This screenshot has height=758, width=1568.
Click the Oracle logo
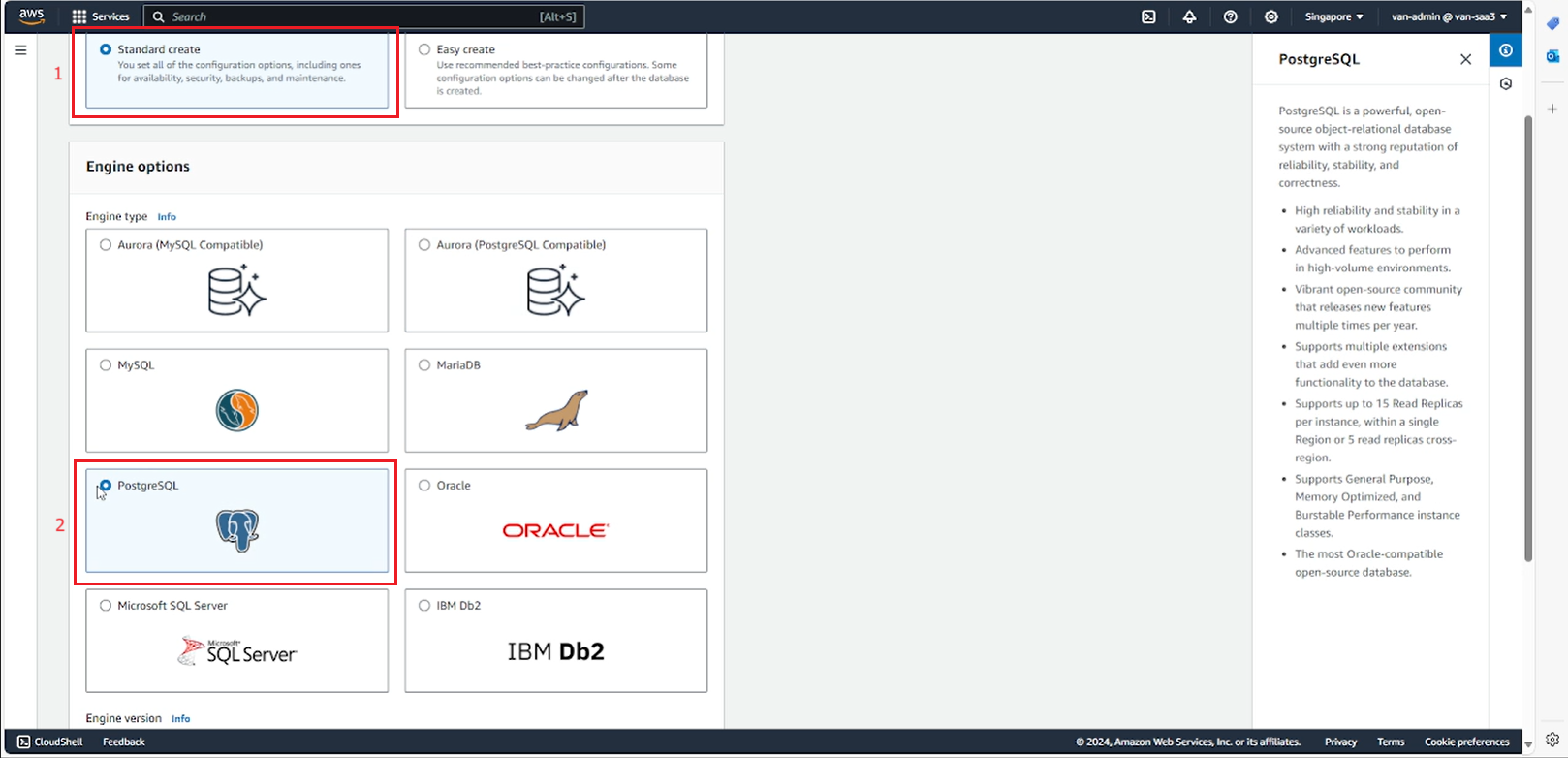tap(555, 530)
